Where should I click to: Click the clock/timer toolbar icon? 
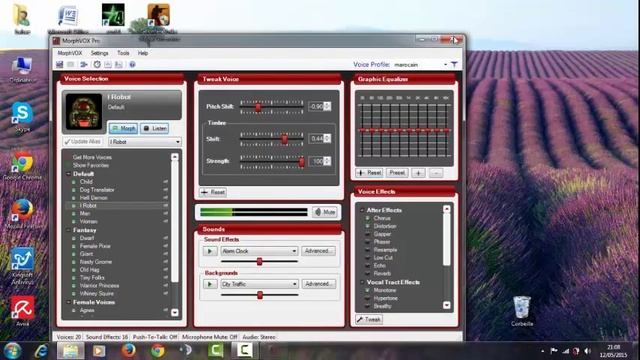[97, 64]
